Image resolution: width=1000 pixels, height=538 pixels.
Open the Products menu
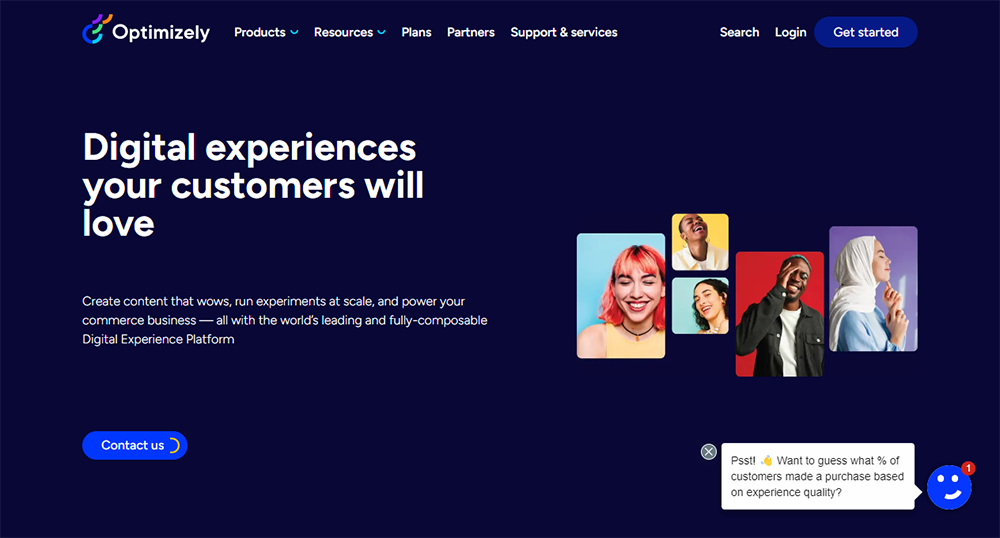(x=260, y=32)
